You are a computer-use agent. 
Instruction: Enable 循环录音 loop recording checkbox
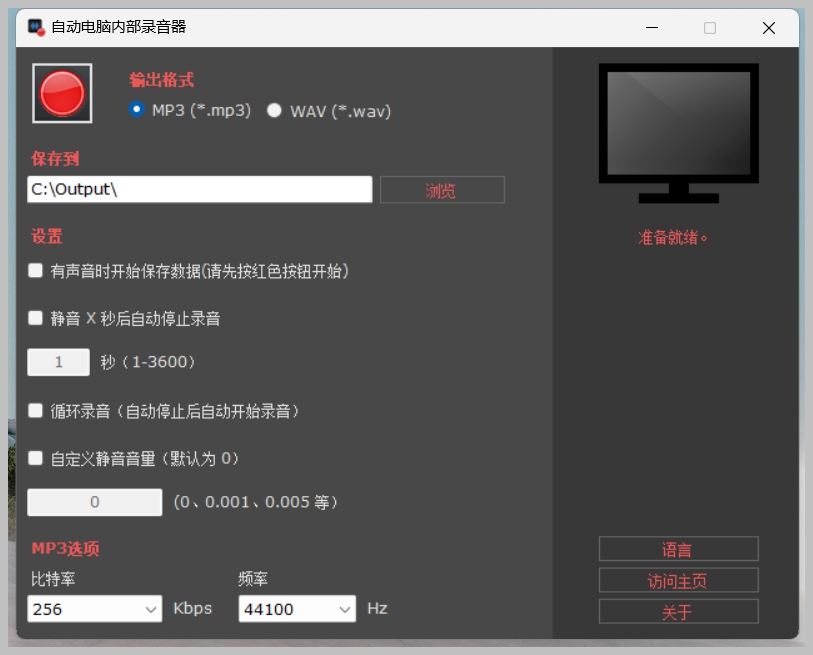(35, 411)
